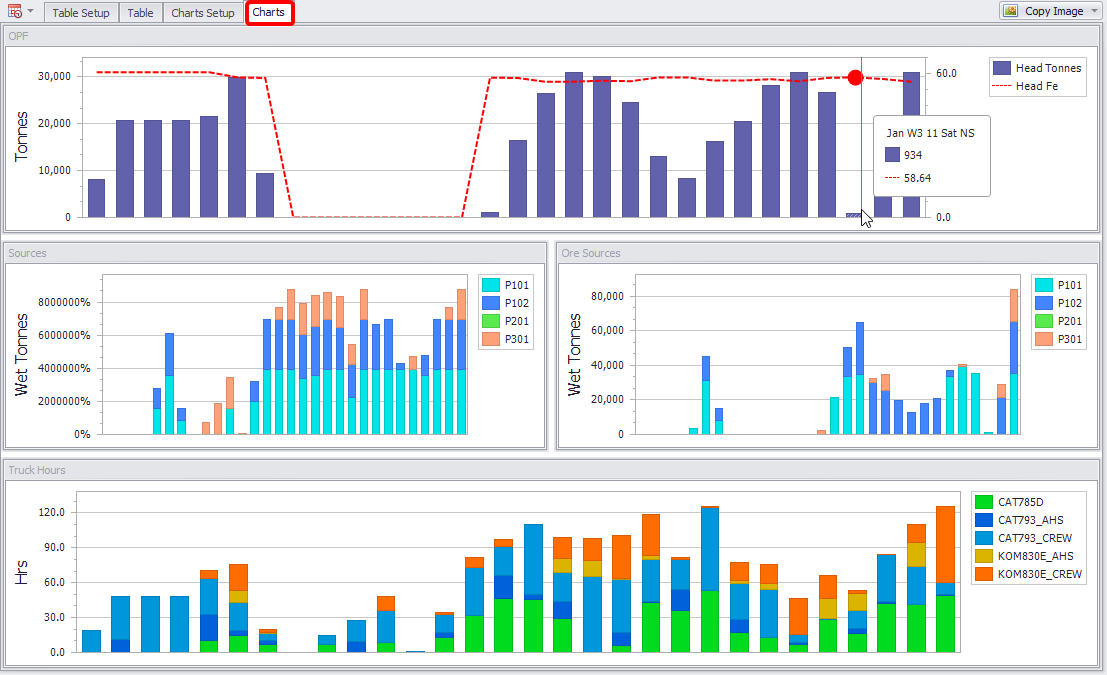Click the Tonnes axis title in OPF chart
Screen dimensions: 1107x675
(22, 136)
